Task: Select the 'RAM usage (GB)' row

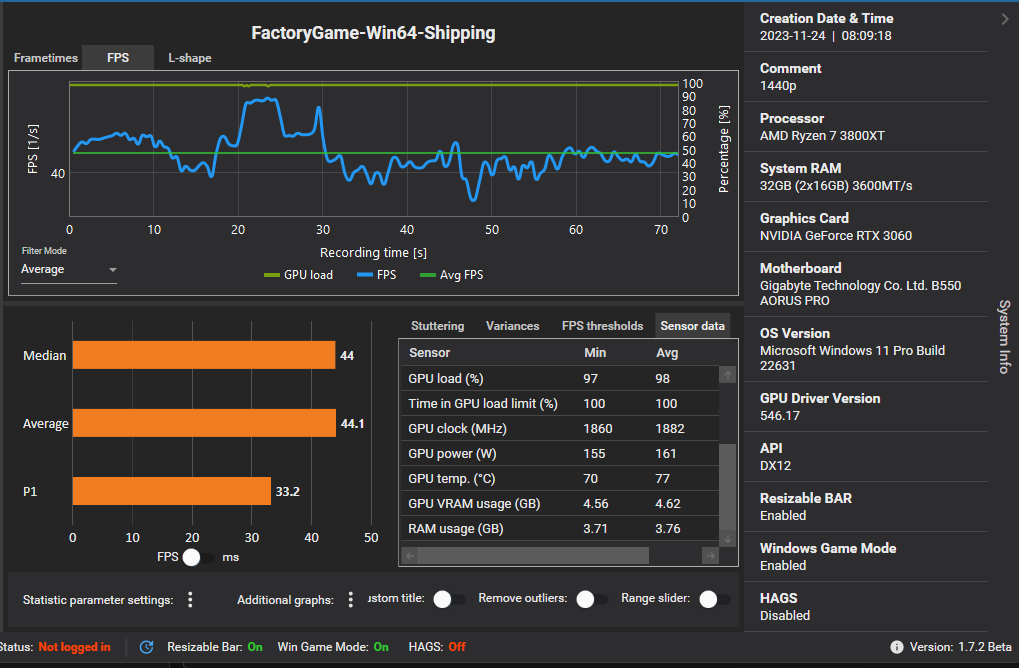Action: [559, 528]
